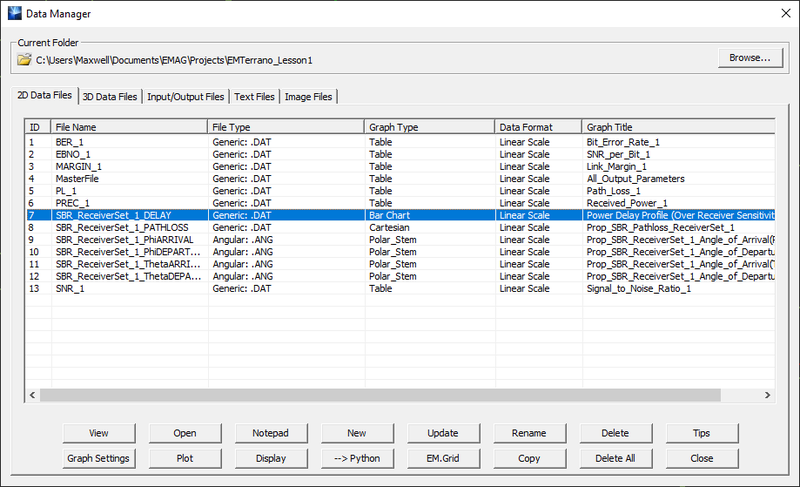Open the Input/Output Files tab

pos(186,96)
